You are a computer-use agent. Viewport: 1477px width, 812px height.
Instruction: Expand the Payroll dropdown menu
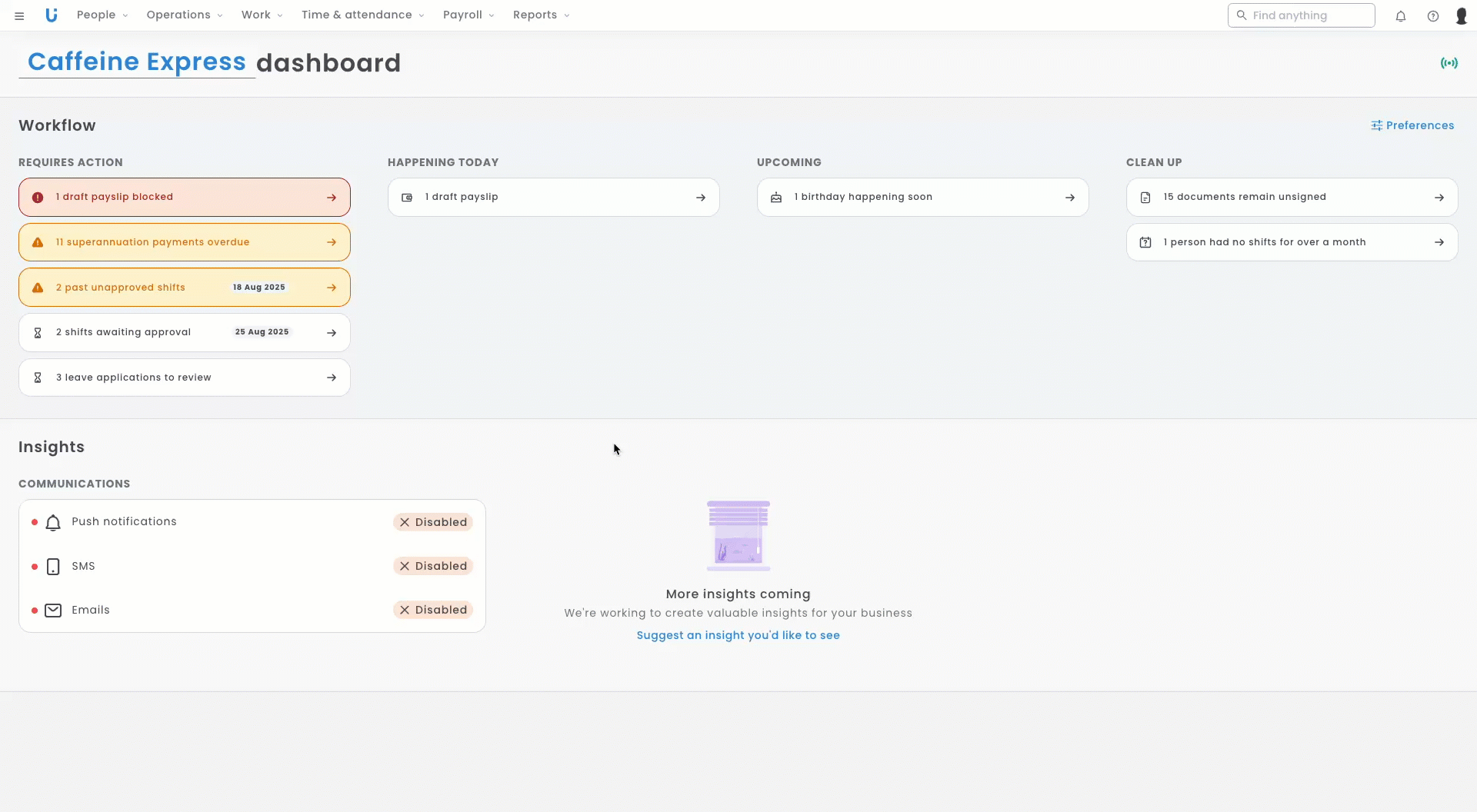click(468, 15)
